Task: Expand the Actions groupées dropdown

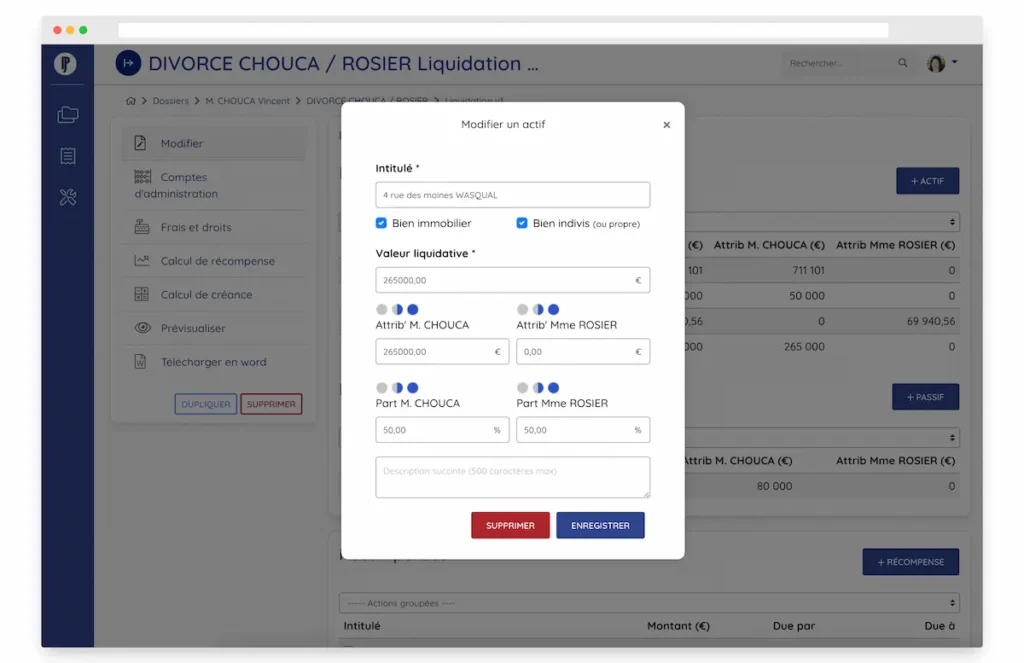Action: point(648,603)
